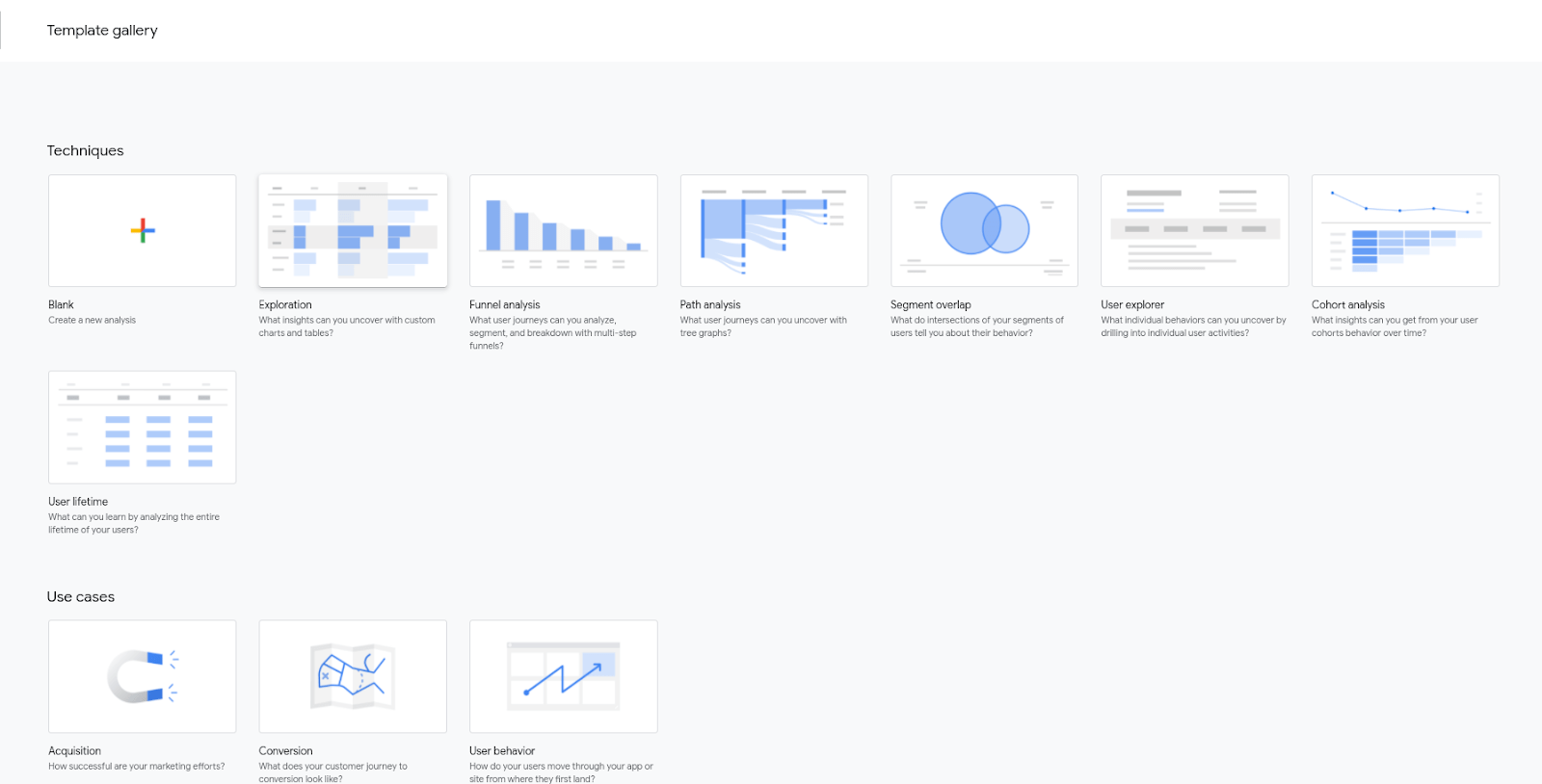1542x784 pixels.
Task: Click the User lifetime title
Action: (x=78, y=502)
